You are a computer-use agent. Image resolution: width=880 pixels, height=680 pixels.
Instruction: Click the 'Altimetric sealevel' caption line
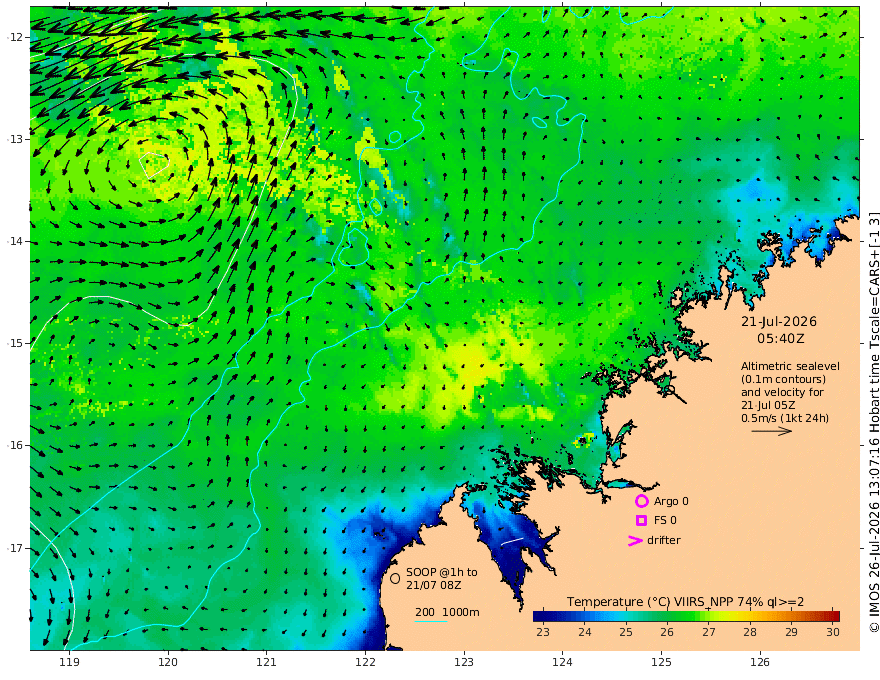pyautogui.click(x=790, y=366)
